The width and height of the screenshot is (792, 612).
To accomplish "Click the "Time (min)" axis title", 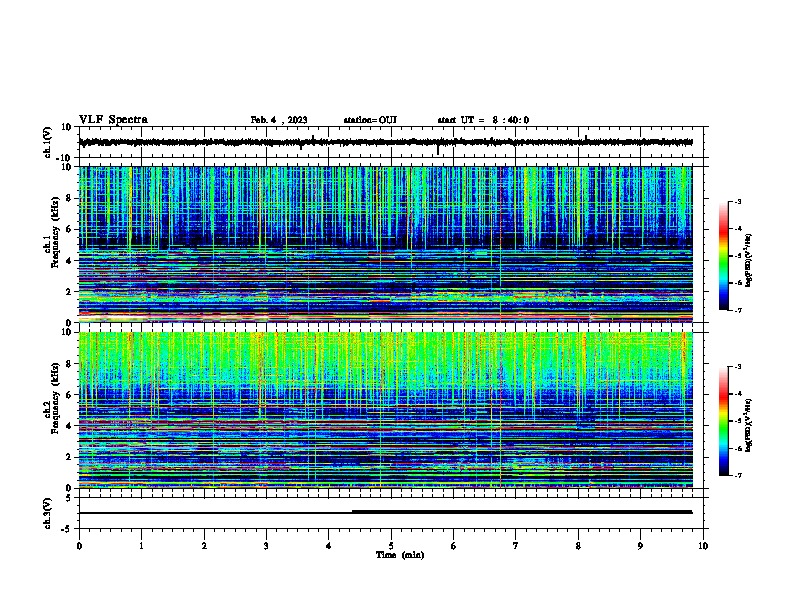I will click(x=400, y=555).
